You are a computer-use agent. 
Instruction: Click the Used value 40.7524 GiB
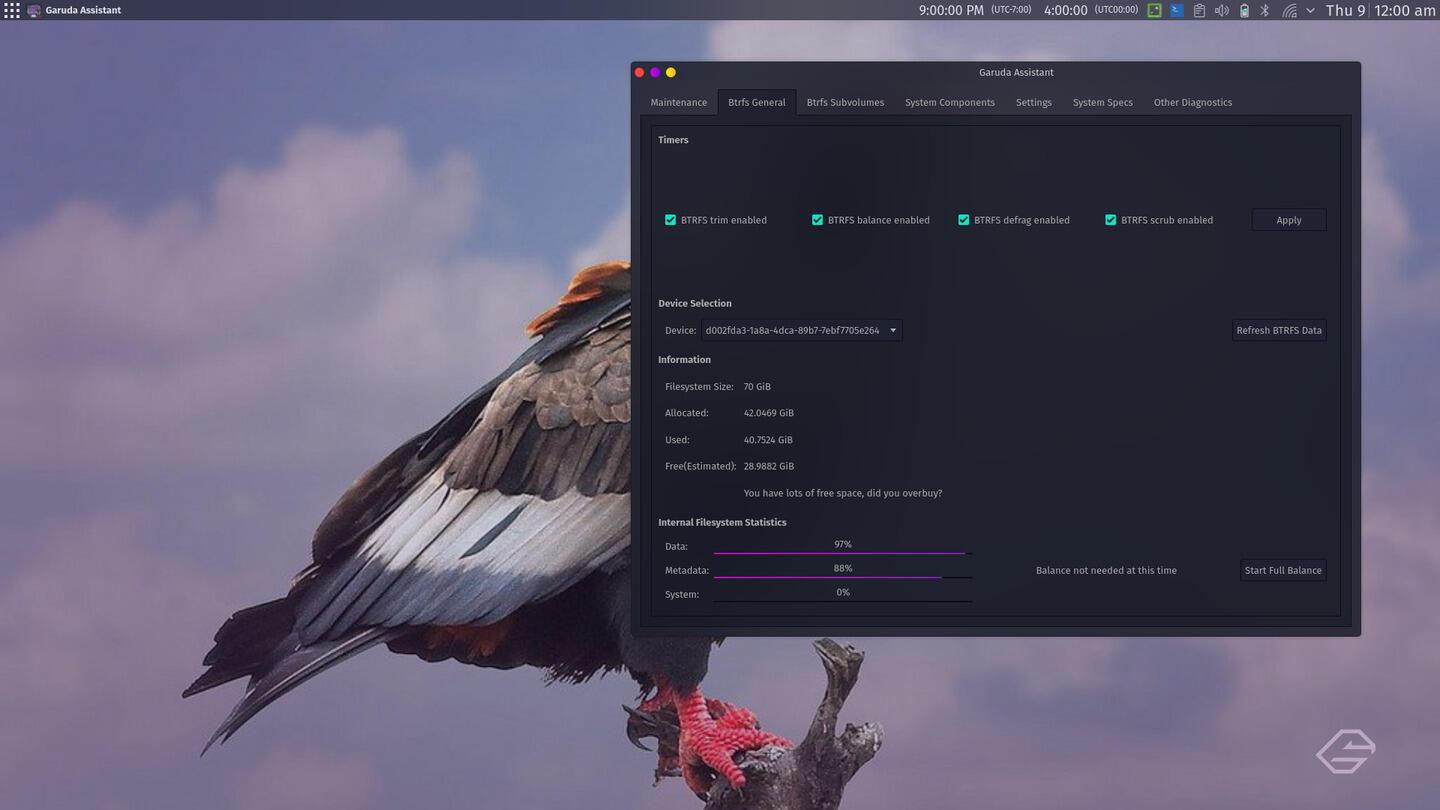(x=768, y=440)
